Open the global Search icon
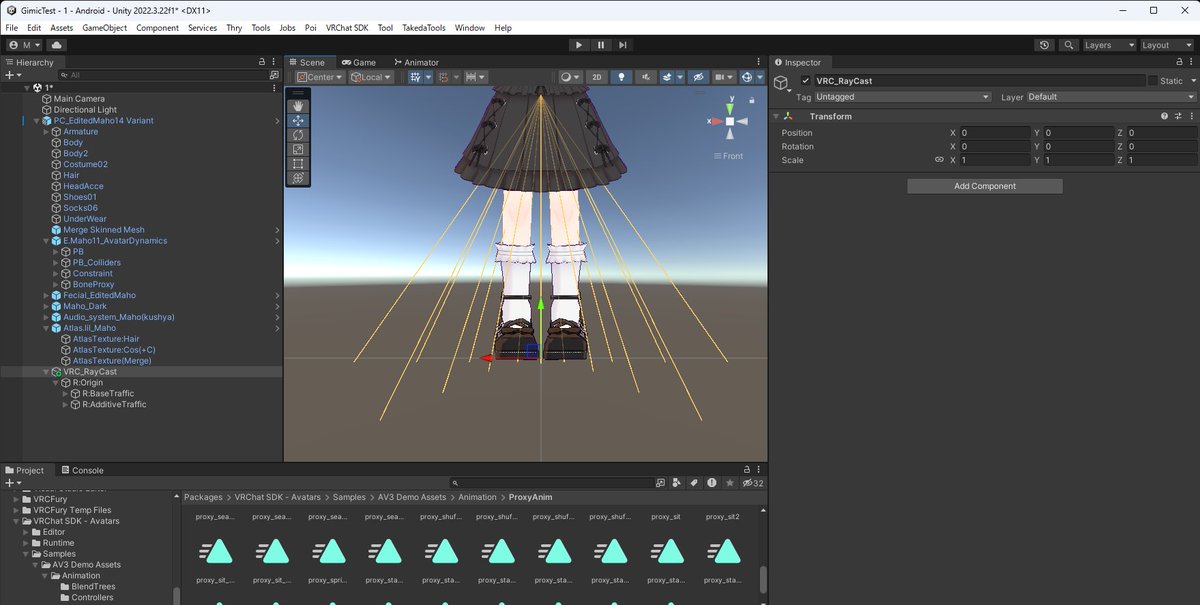This screenshot has height=605, width=1200. (x=1069, y=45)
